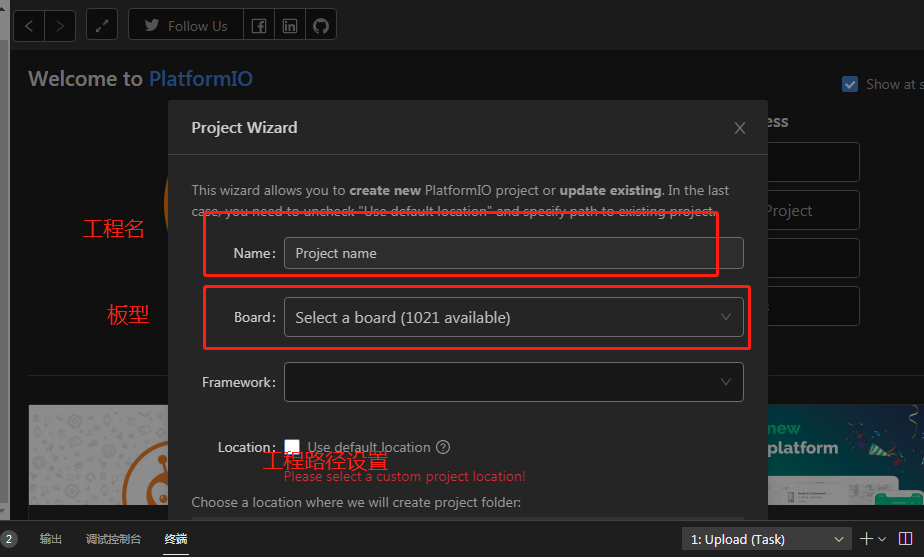Go back with the left arrow button
The height and width of the screenshot is (557, 924).
[29, 26]
